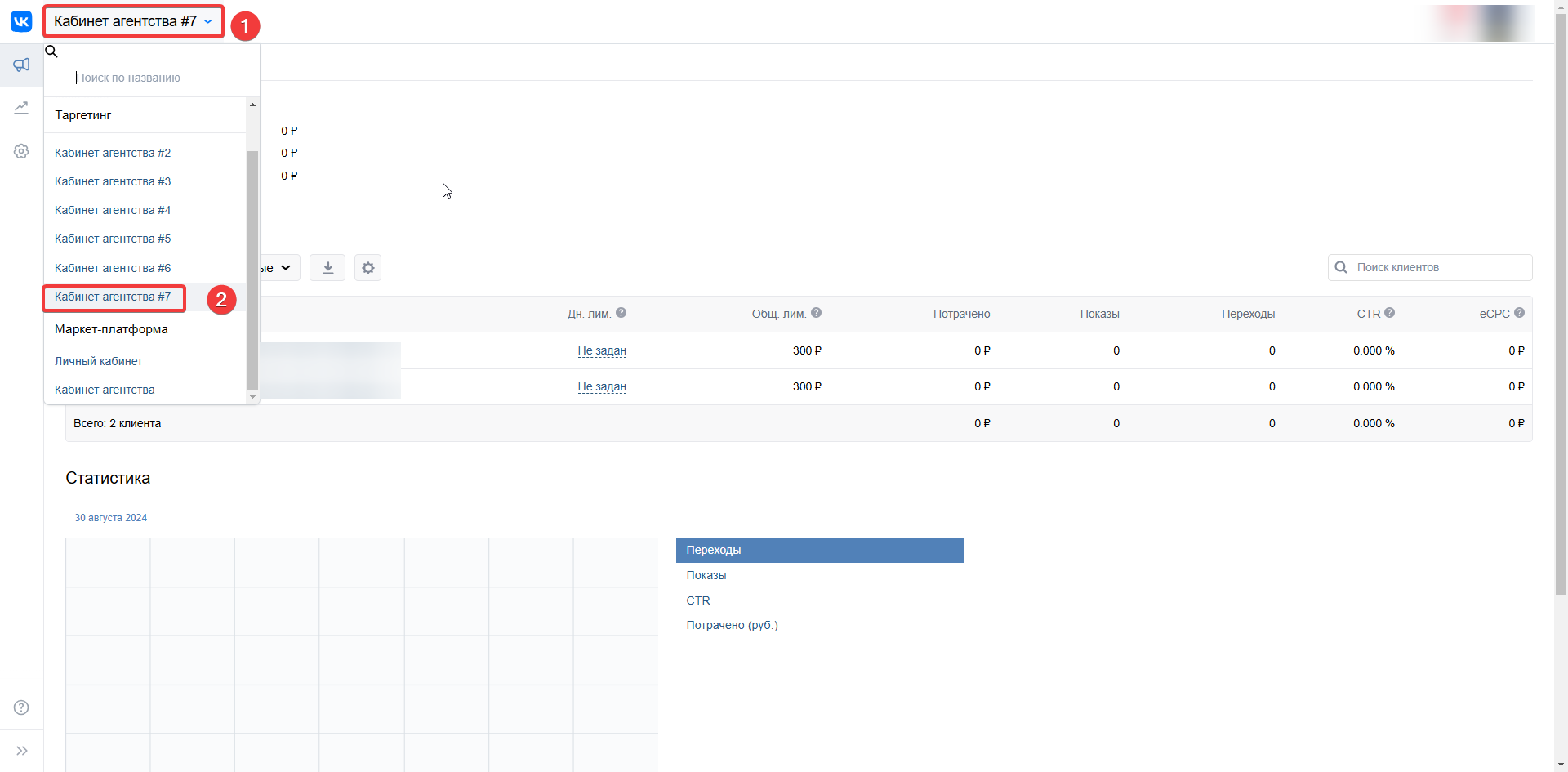Open the statistics chart sidebar icon
This screenshot has height=772, width=1568.
coord(21,108)
